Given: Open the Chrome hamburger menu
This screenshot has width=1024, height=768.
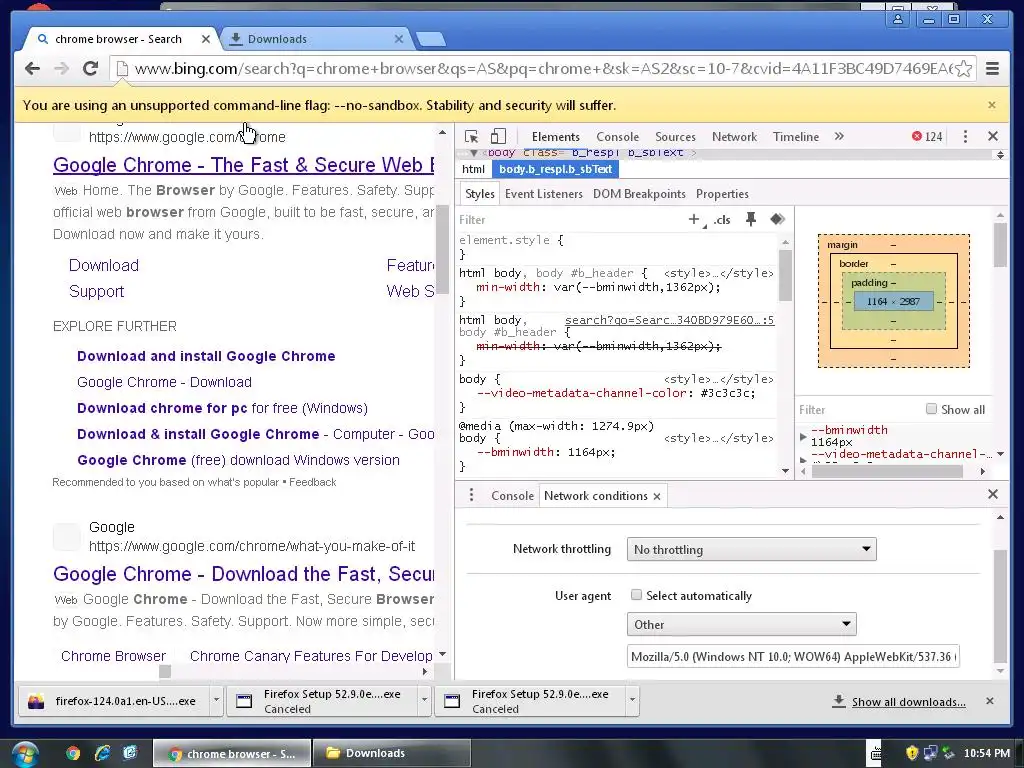Looking at the screenshot, I should coord(992,69).
